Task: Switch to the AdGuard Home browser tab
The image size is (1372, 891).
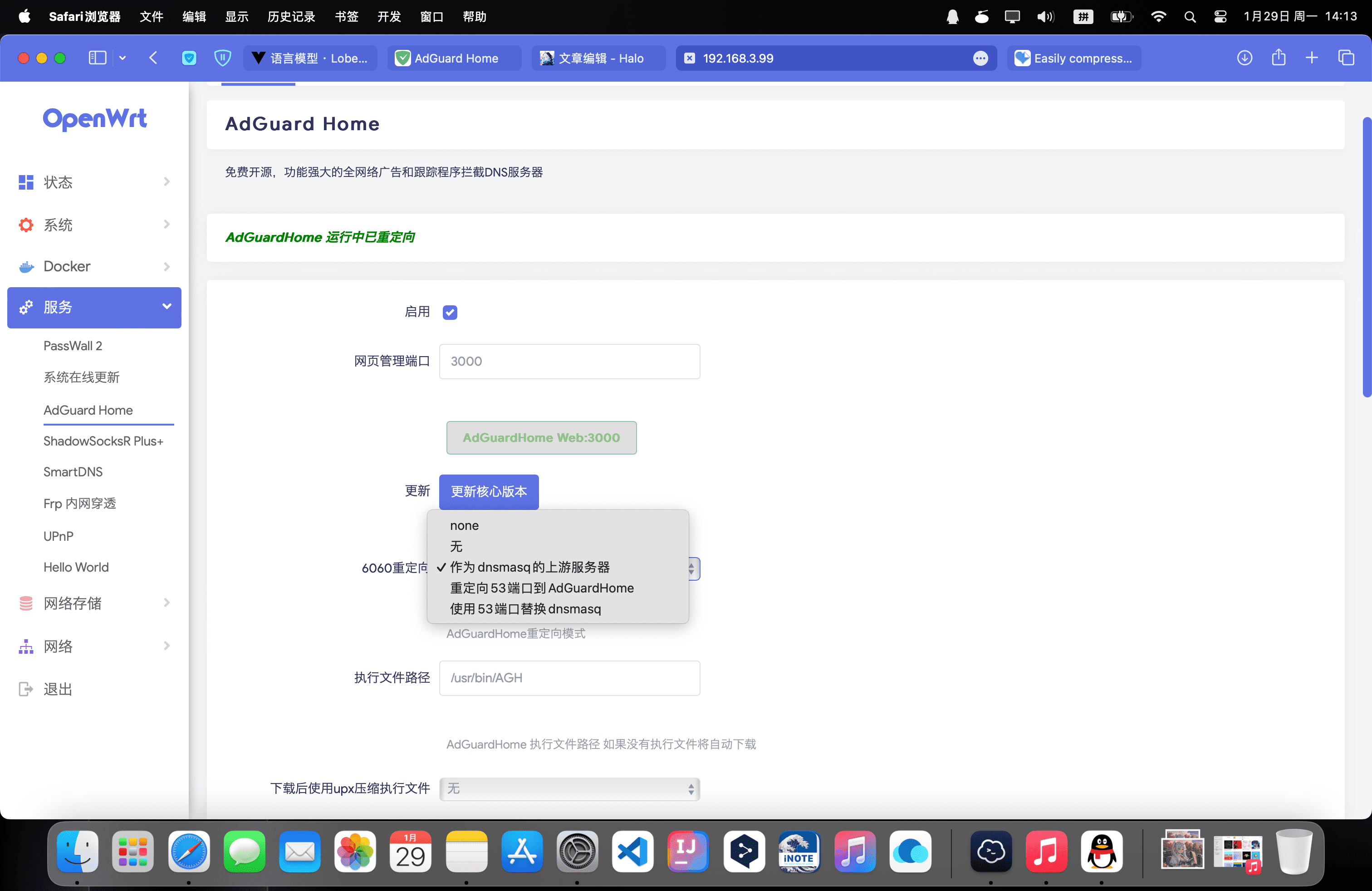Action: point(454,58)
